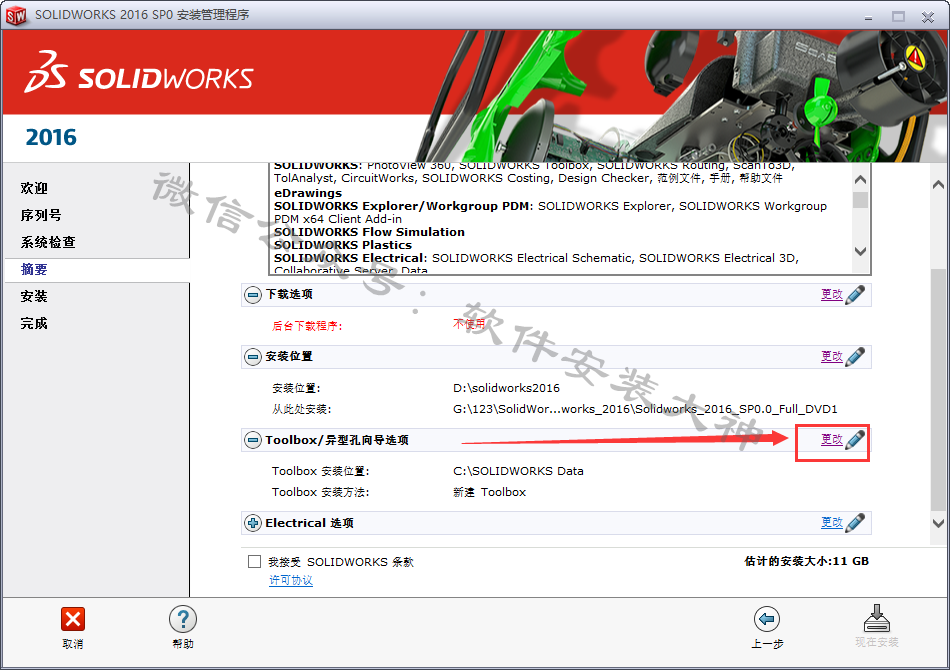Viewport: 950px width, 670px height.
Task: Click the 新建 Toolbox install method value
Action: 490,493
